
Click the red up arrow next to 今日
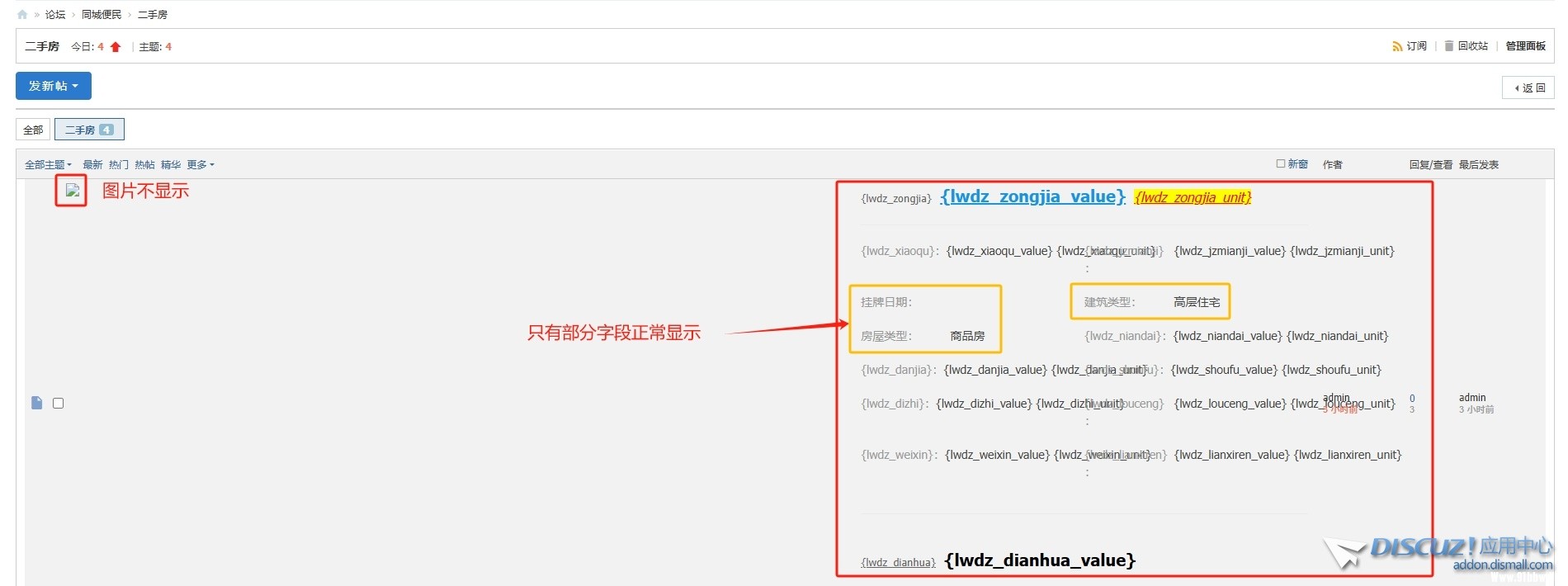pos(116,47)
